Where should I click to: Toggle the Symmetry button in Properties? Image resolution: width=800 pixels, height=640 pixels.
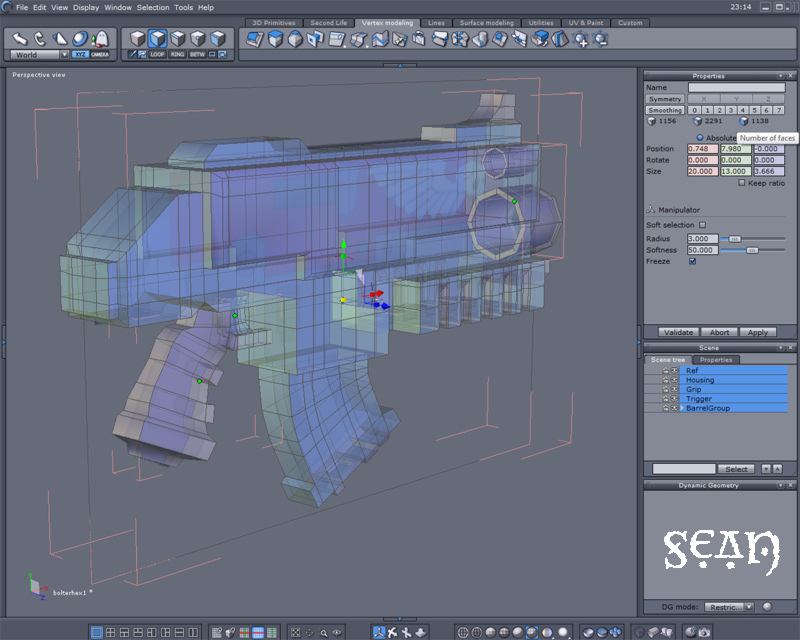tap(665, 99)
